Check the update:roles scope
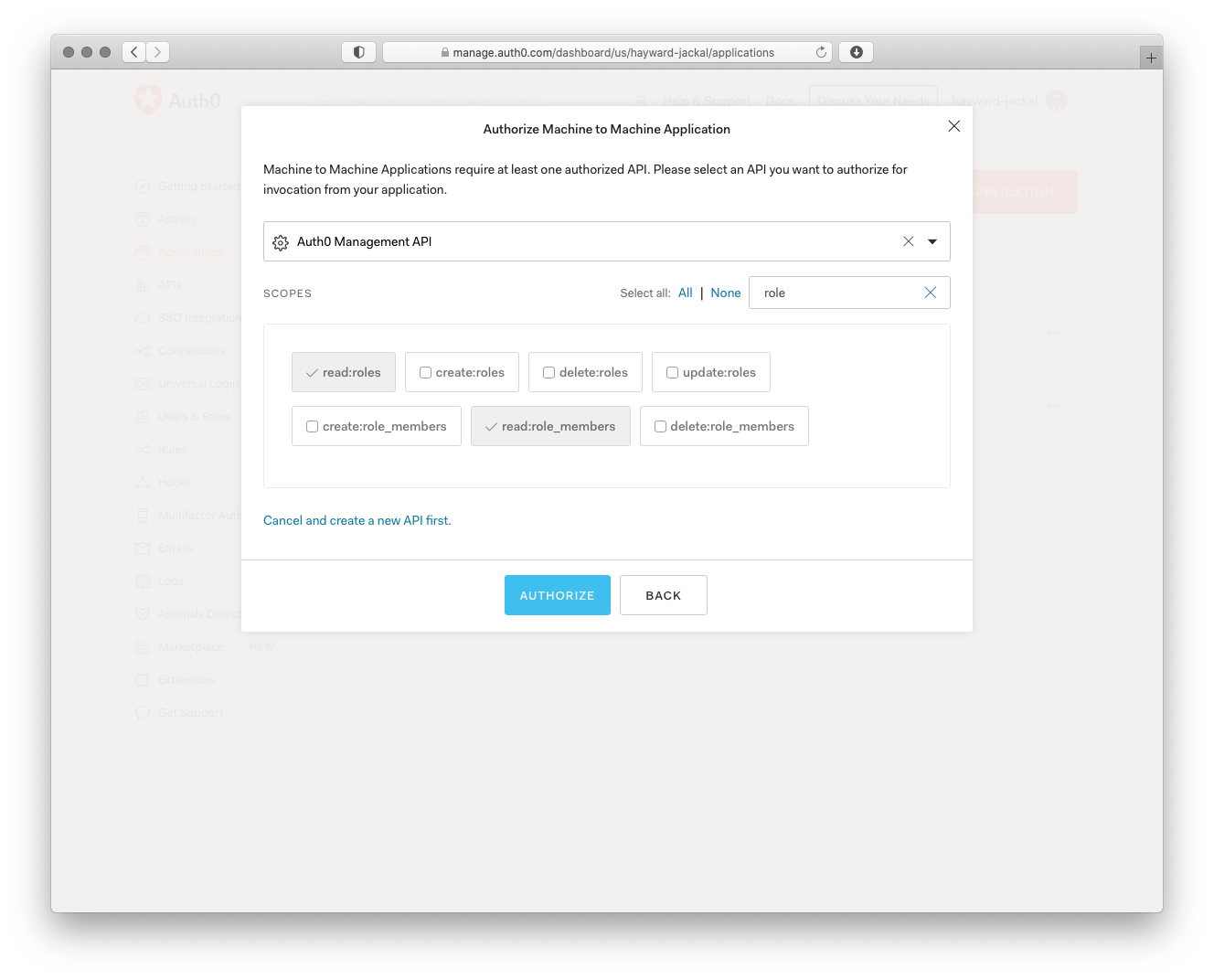The width and height of the screenshot is (1214, 980). [711, 372]
